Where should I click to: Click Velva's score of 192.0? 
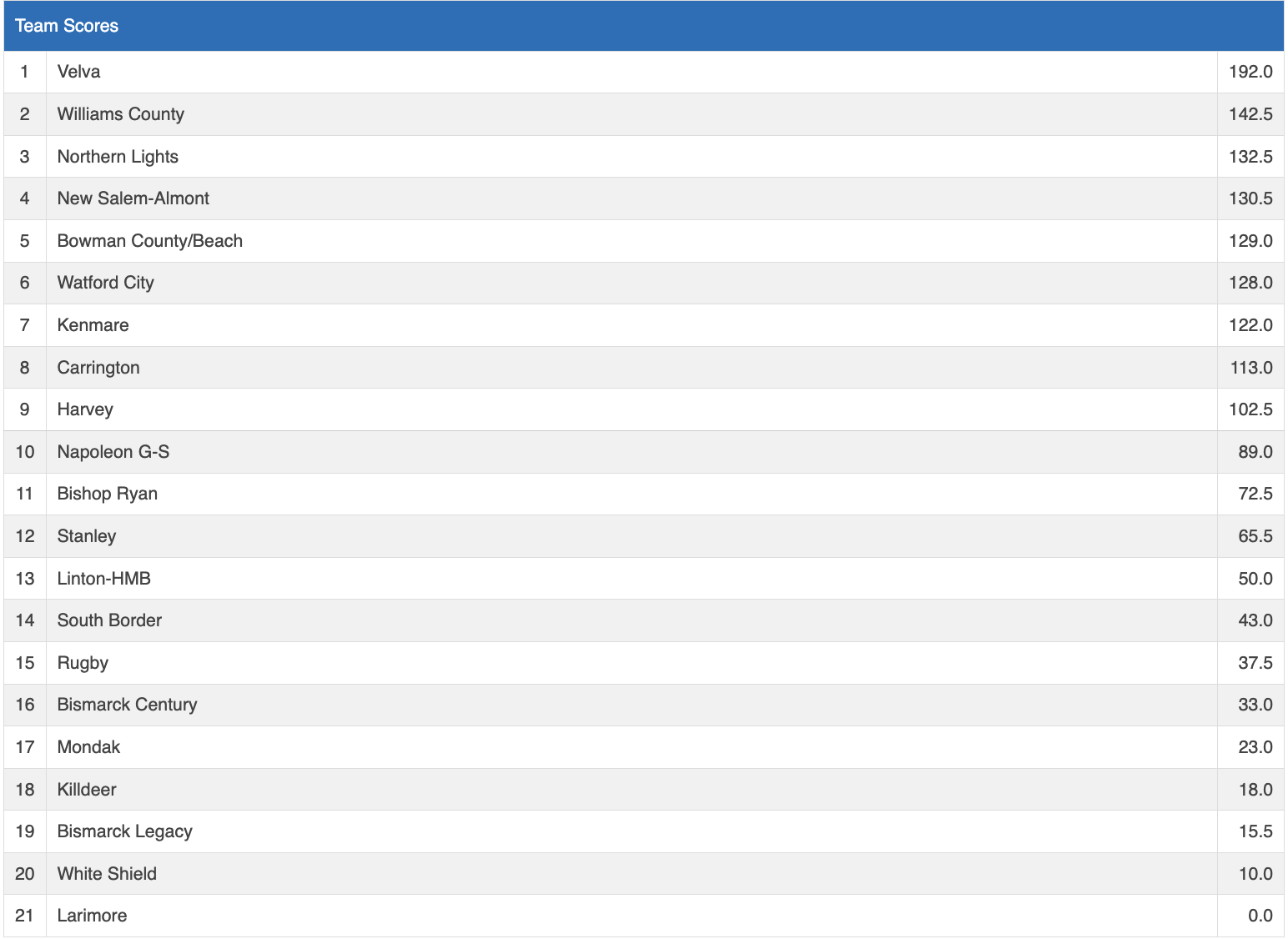[x=1250, y=72]
